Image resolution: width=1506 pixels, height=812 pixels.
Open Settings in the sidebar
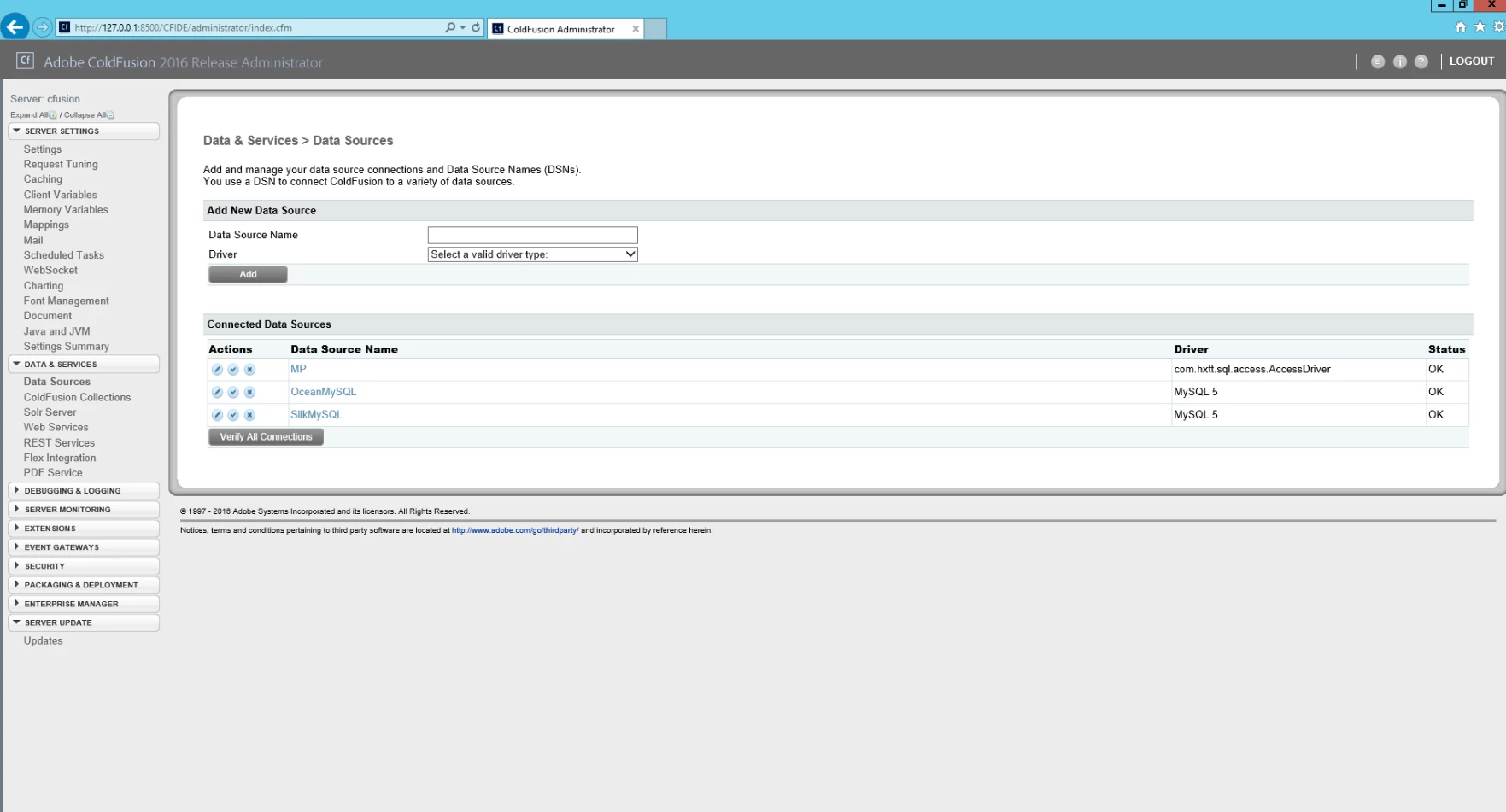click(x=43, y=149)
